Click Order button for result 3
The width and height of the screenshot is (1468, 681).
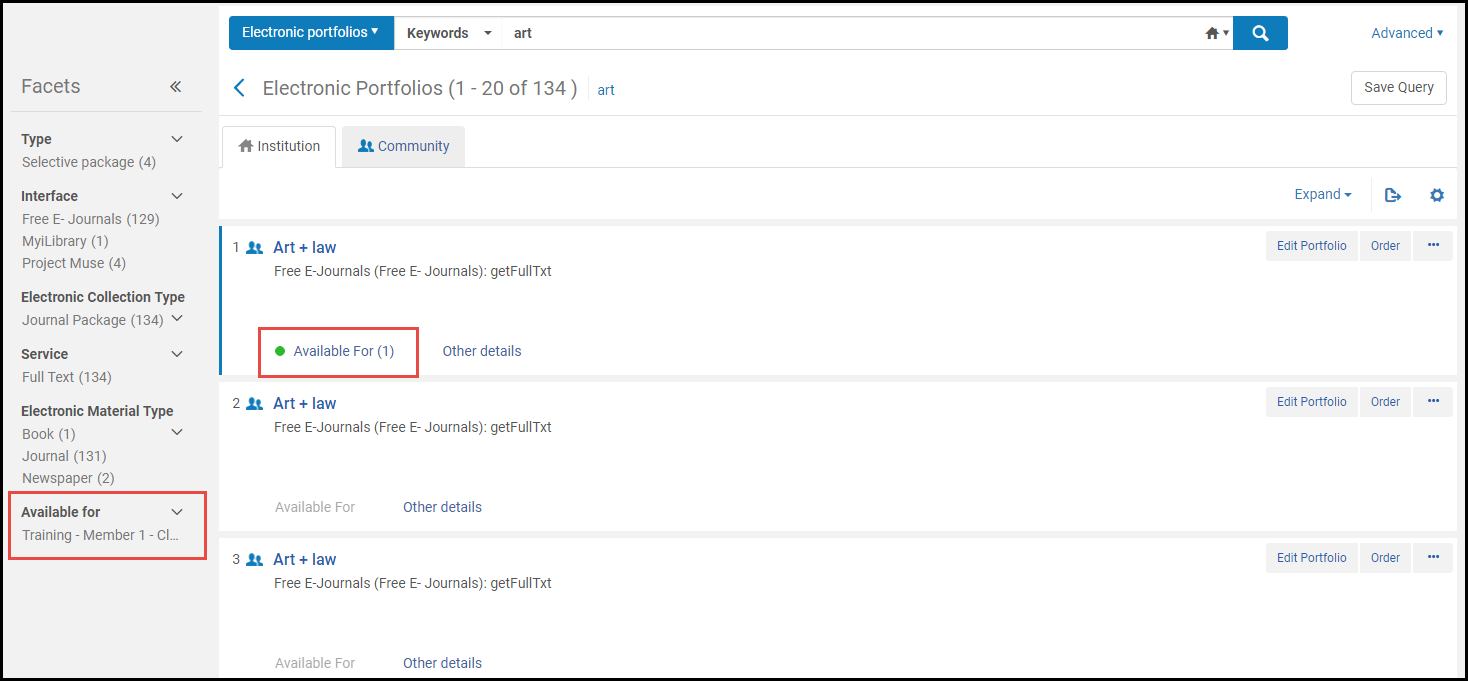1385,558
